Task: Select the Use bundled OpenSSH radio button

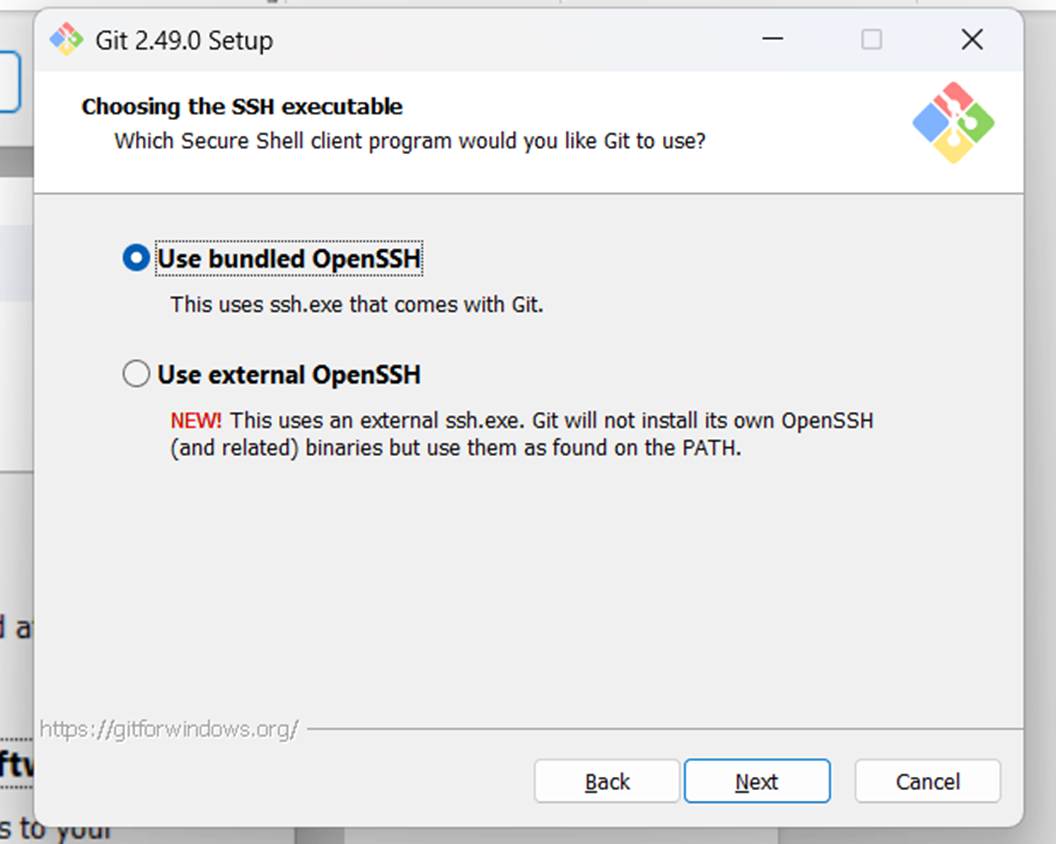Action: pos(136,259)
